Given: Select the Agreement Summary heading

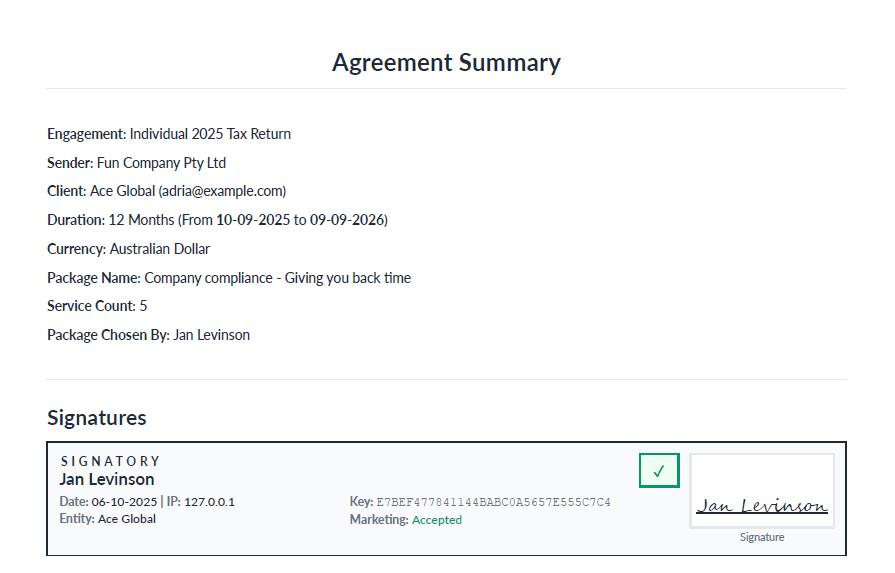Looking at the screenshot, I should tap(446, 62).
